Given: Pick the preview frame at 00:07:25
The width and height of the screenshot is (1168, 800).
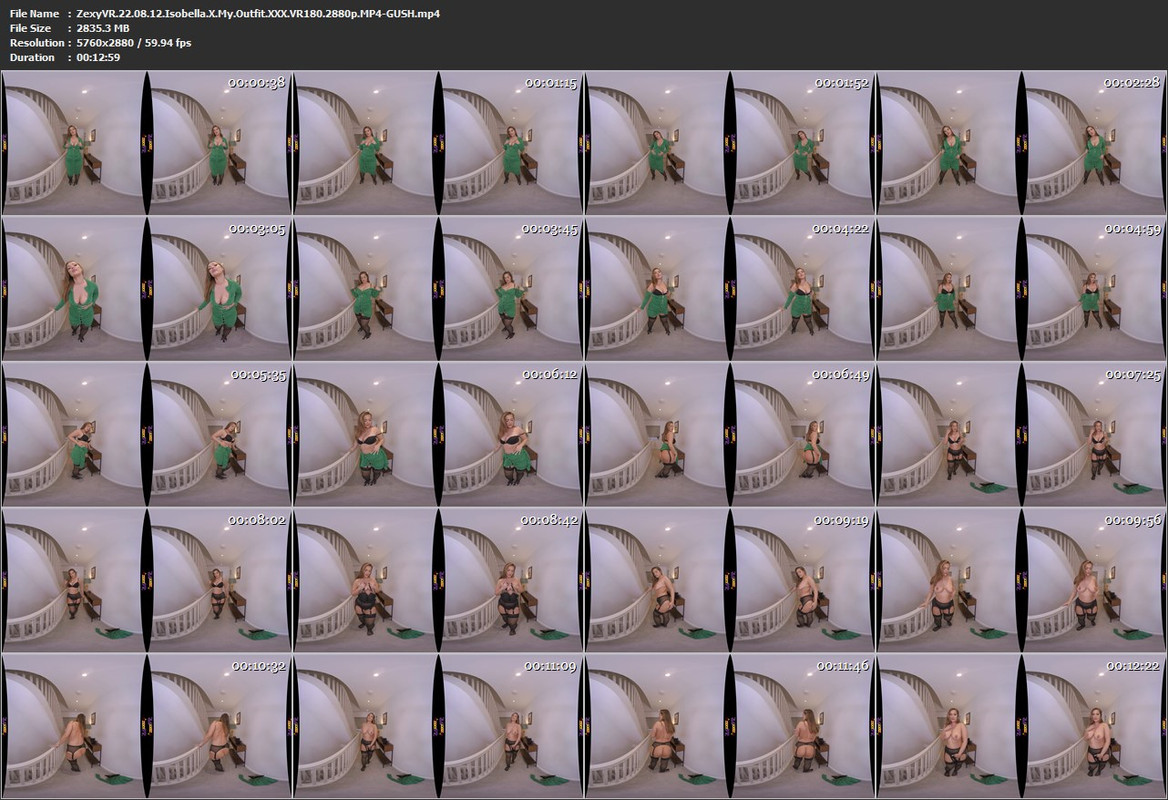Looking at the screenshot, I should [1022, 434].
